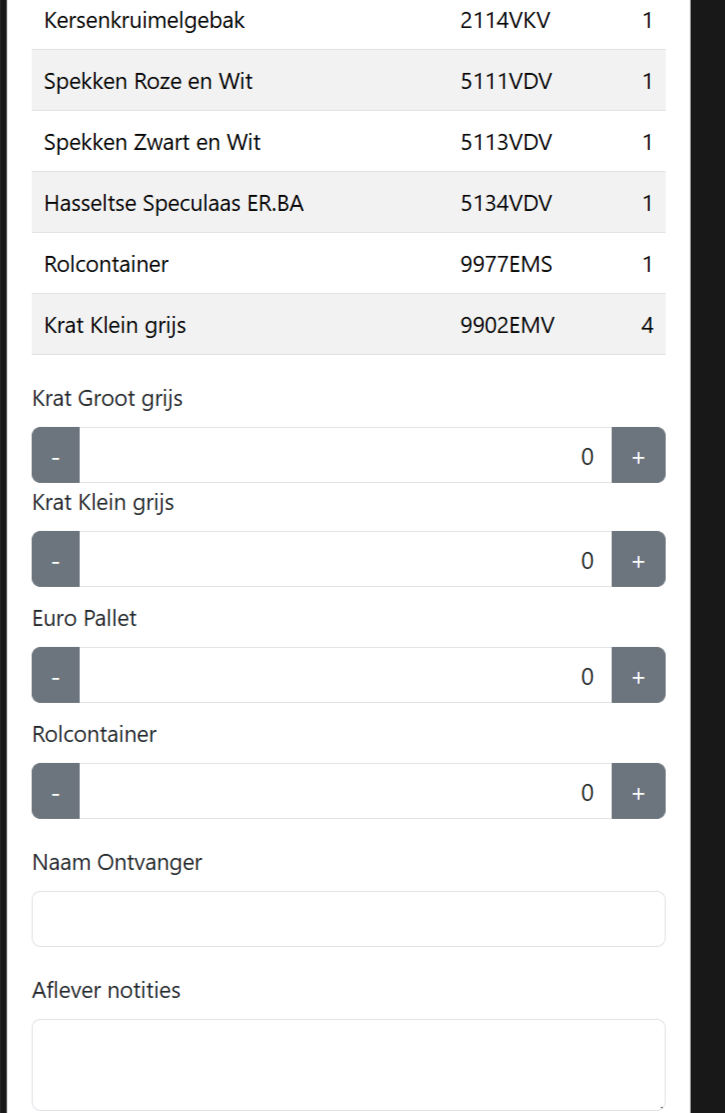Increase Euro Pallet quantity with plus button
This screenshot has width=725, height=1113.
(x=640, y=675)
